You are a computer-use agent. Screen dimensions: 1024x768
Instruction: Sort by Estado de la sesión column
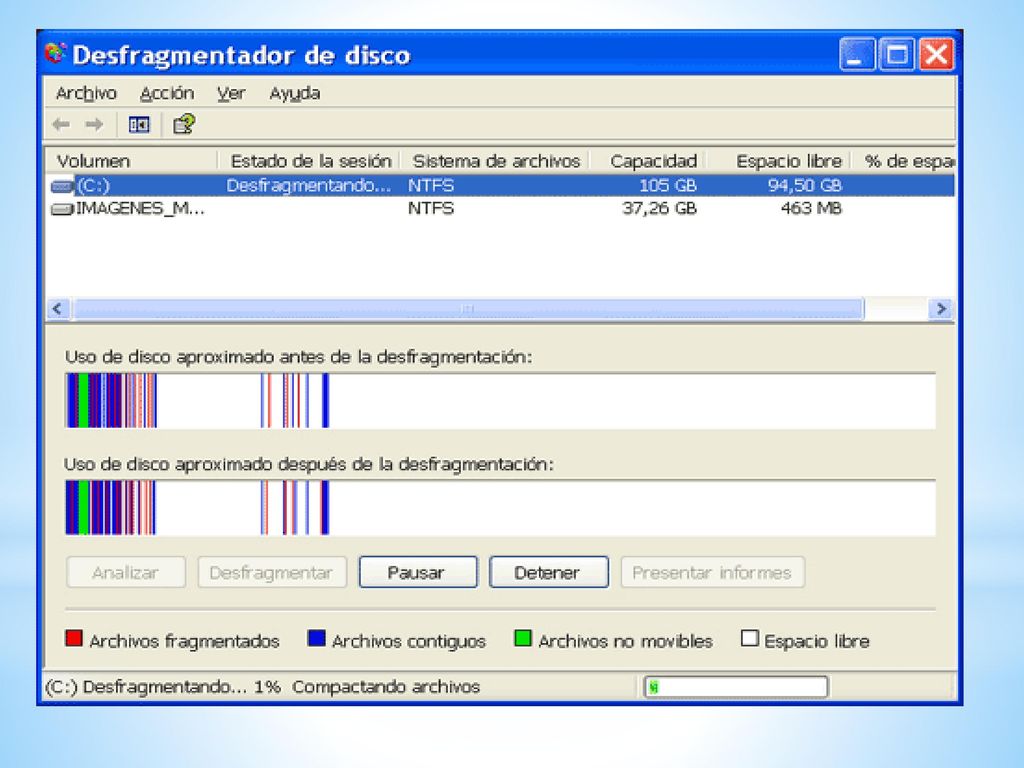point(308,161)
